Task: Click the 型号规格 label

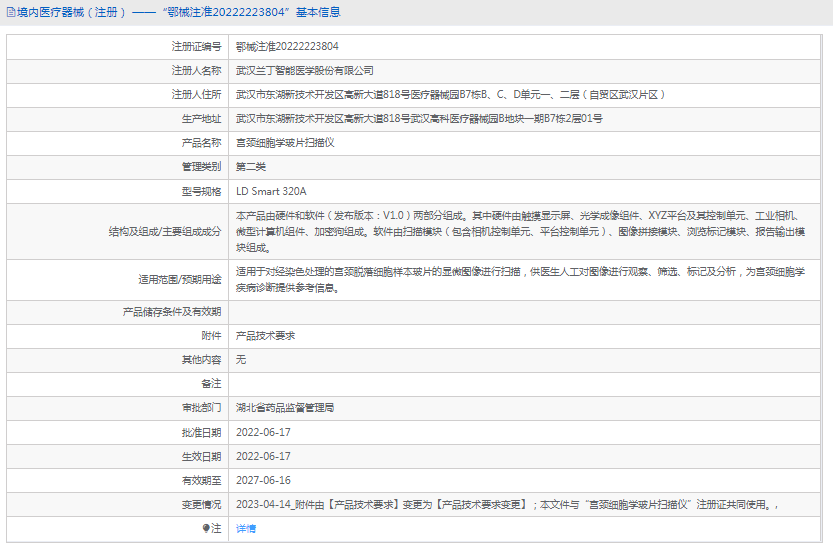Action: (201, 191)
